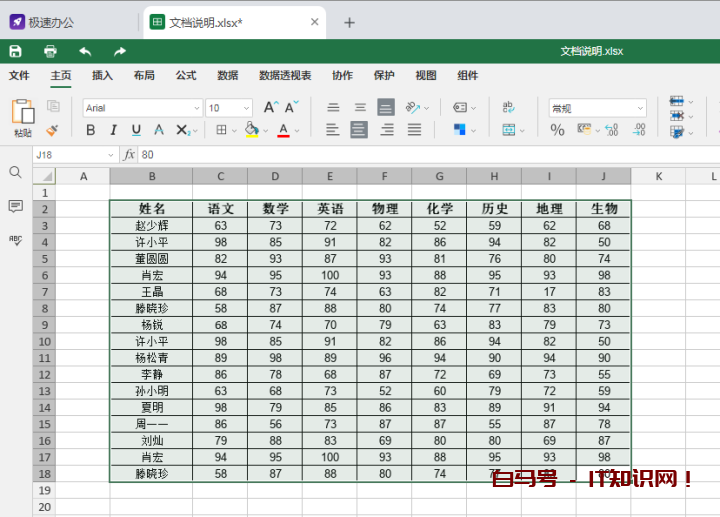
Task: Switch to the 公式 tab
Action: point(186,75)
